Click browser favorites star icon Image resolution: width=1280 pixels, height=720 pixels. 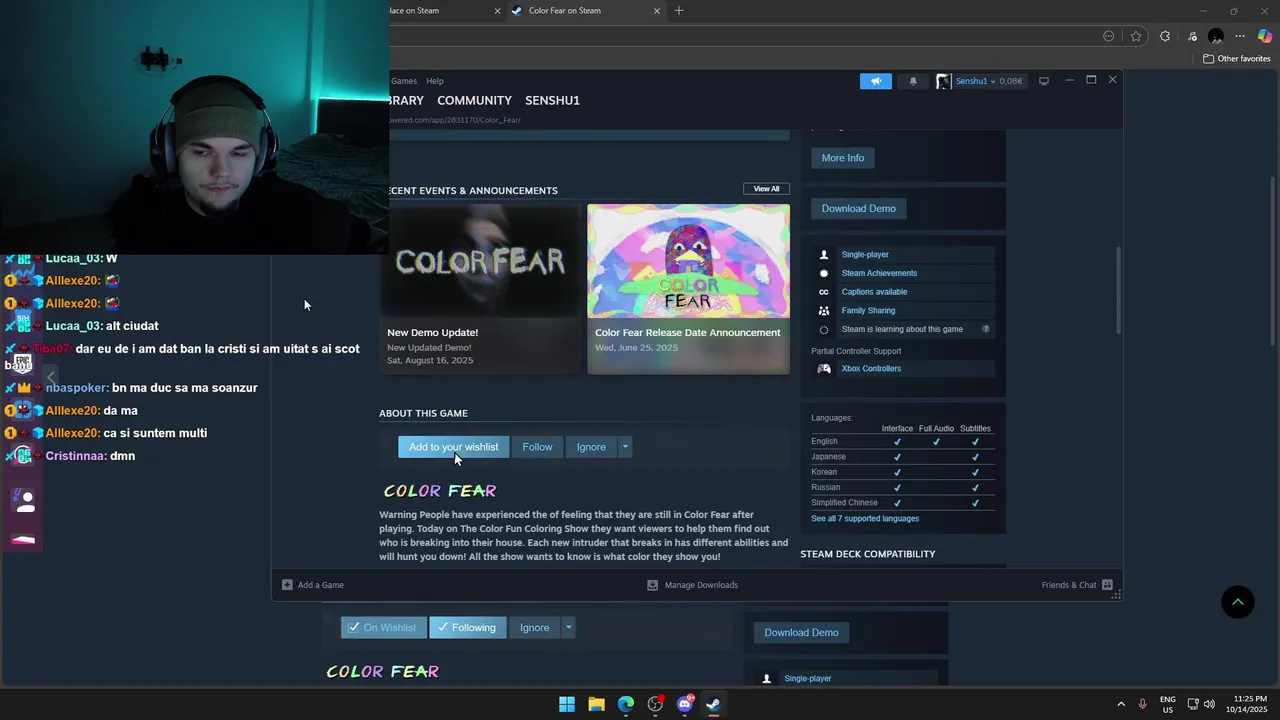coord(1136,36)
